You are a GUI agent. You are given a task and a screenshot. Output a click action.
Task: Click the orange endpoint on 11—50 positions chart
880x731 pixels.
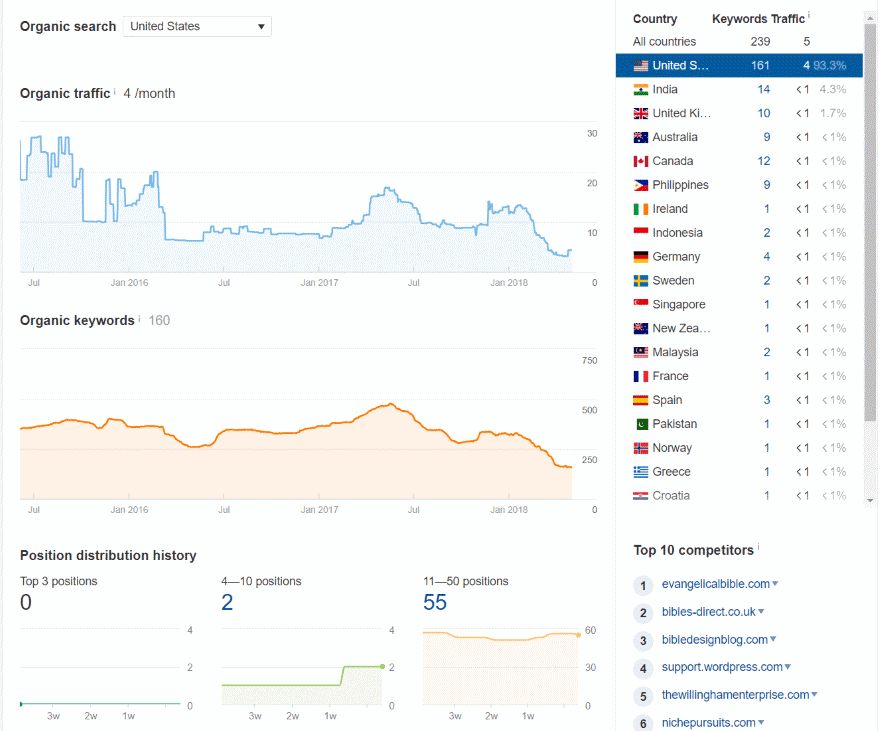click(x=579, y=635)
